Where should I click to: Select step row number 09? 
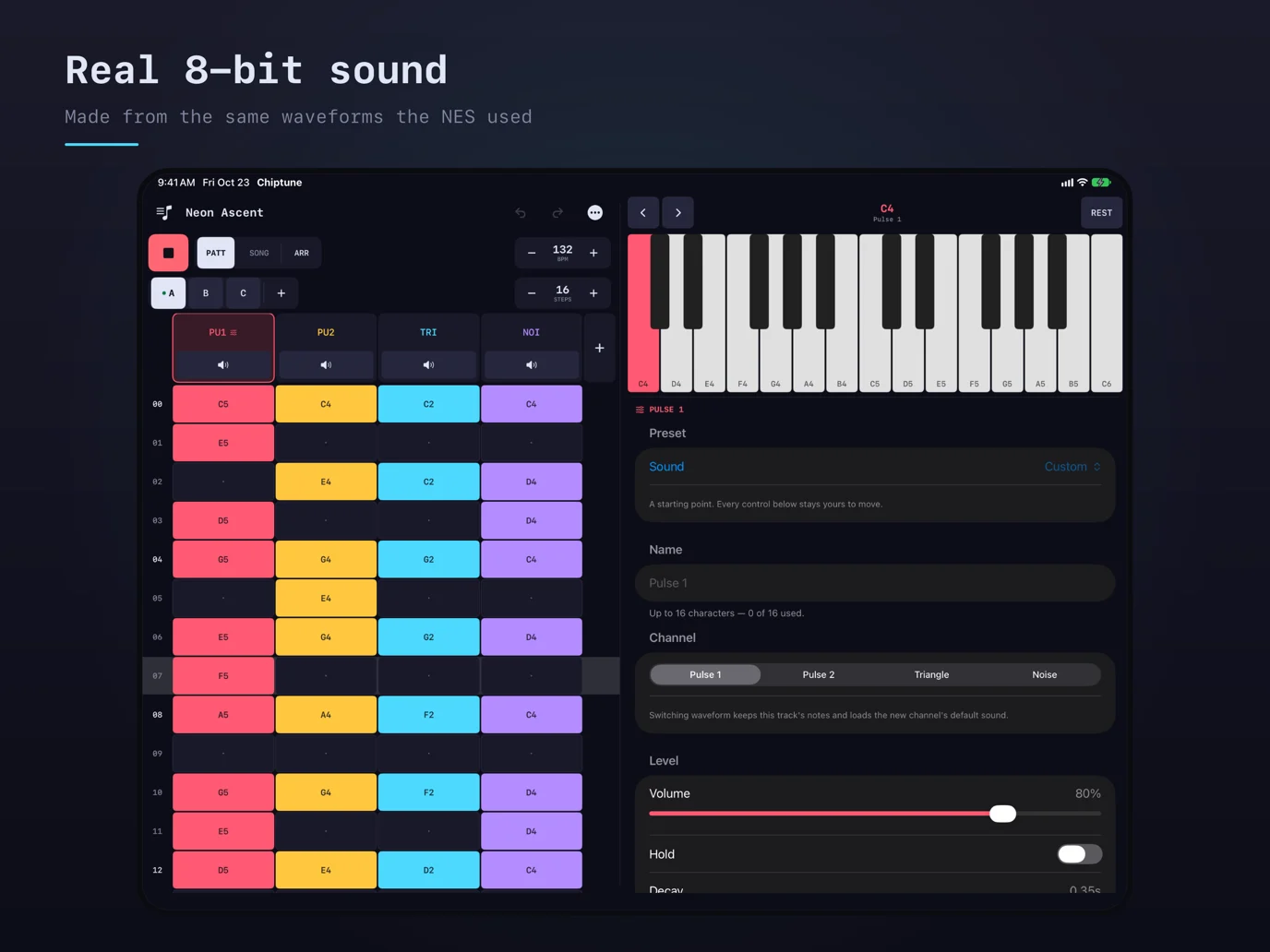pyautogui.click(x=158, y=754)
